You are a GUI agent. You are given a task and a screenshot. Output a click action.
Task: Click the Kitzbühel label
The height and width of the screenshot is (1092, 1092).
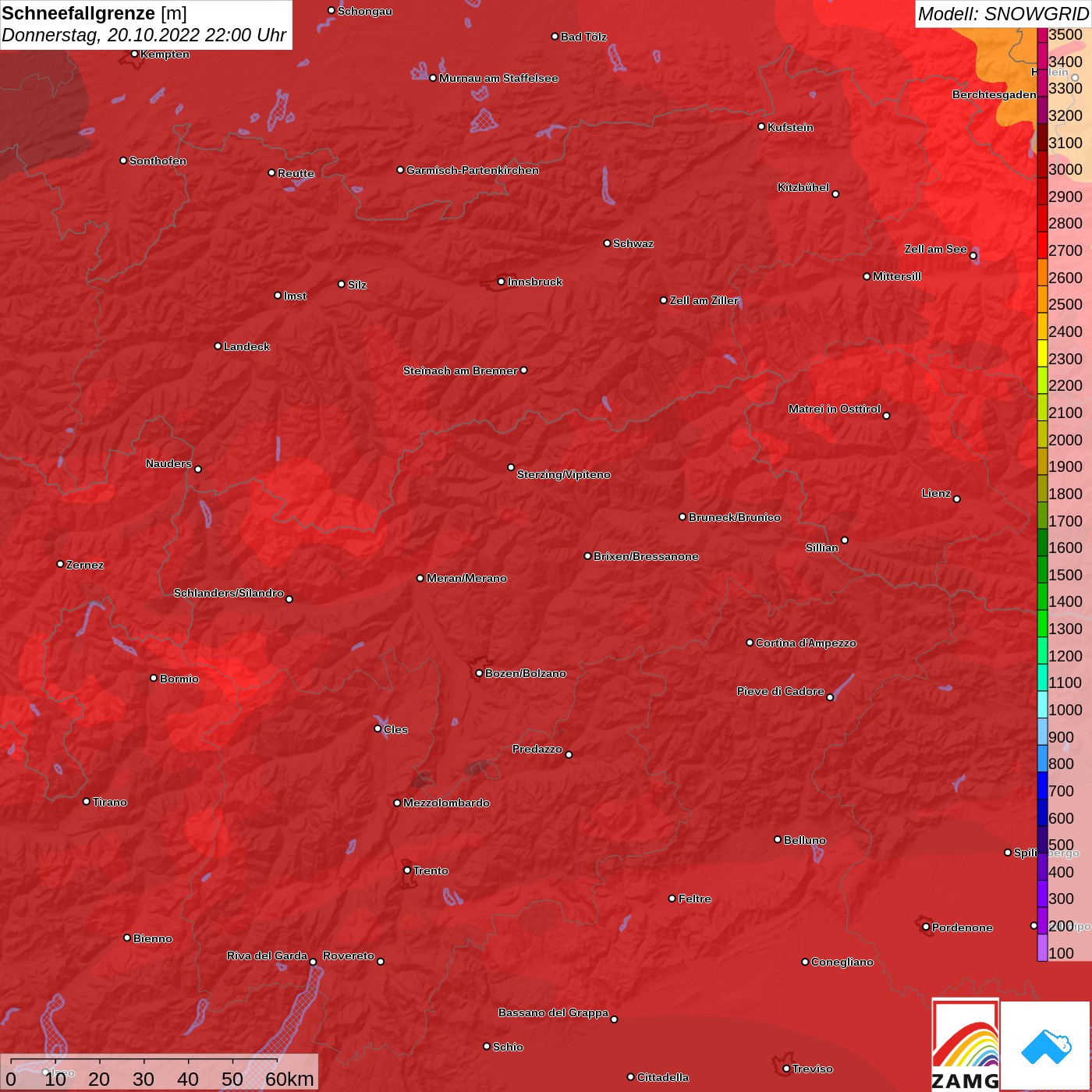coord(803,187)
